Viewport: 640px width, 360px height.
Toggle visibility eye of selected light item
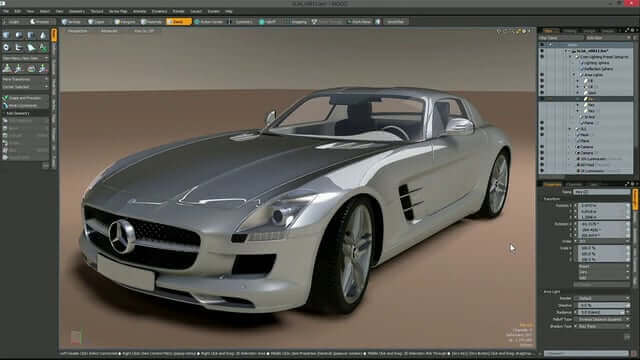(x=542, y=99)
